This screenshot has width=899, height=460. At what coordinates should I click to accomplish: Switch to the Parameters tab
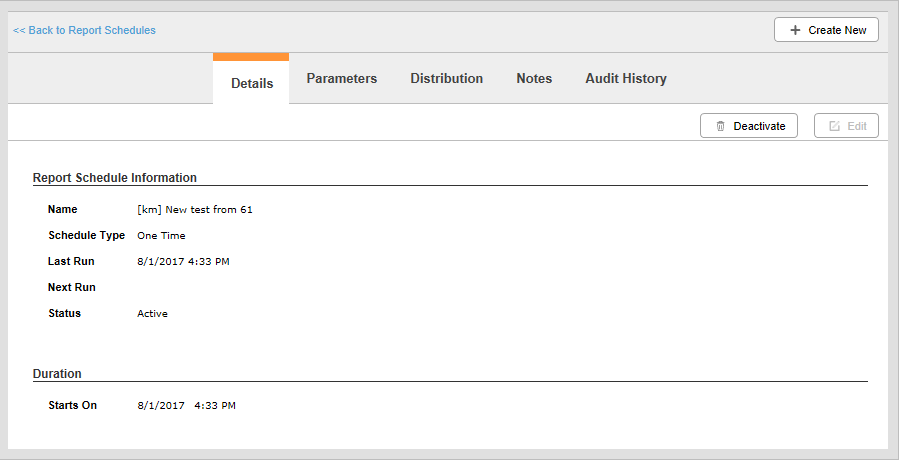342,79
